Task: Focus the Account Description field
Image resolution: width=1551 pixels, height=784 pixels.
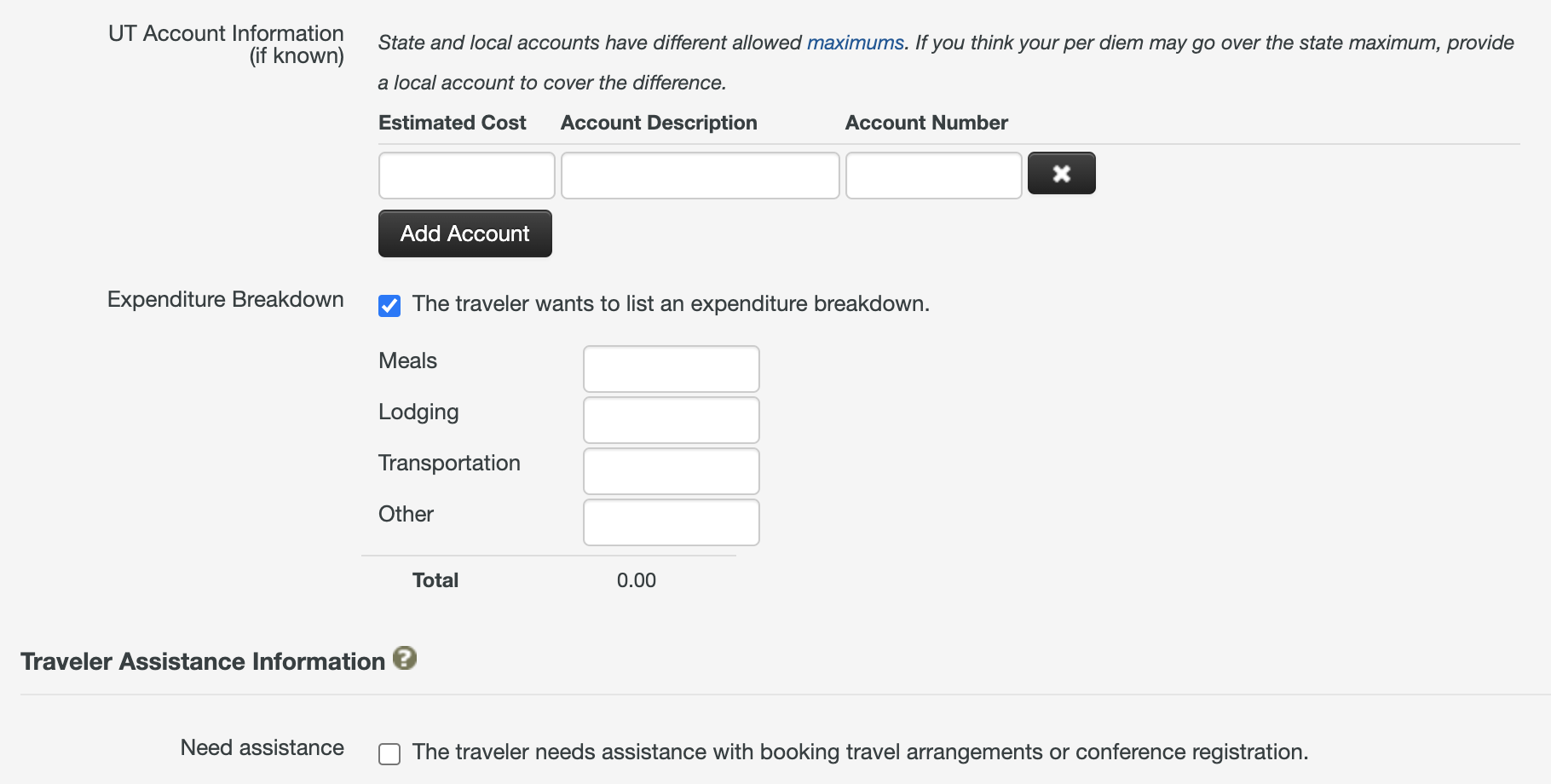Action: click(700, 176)
